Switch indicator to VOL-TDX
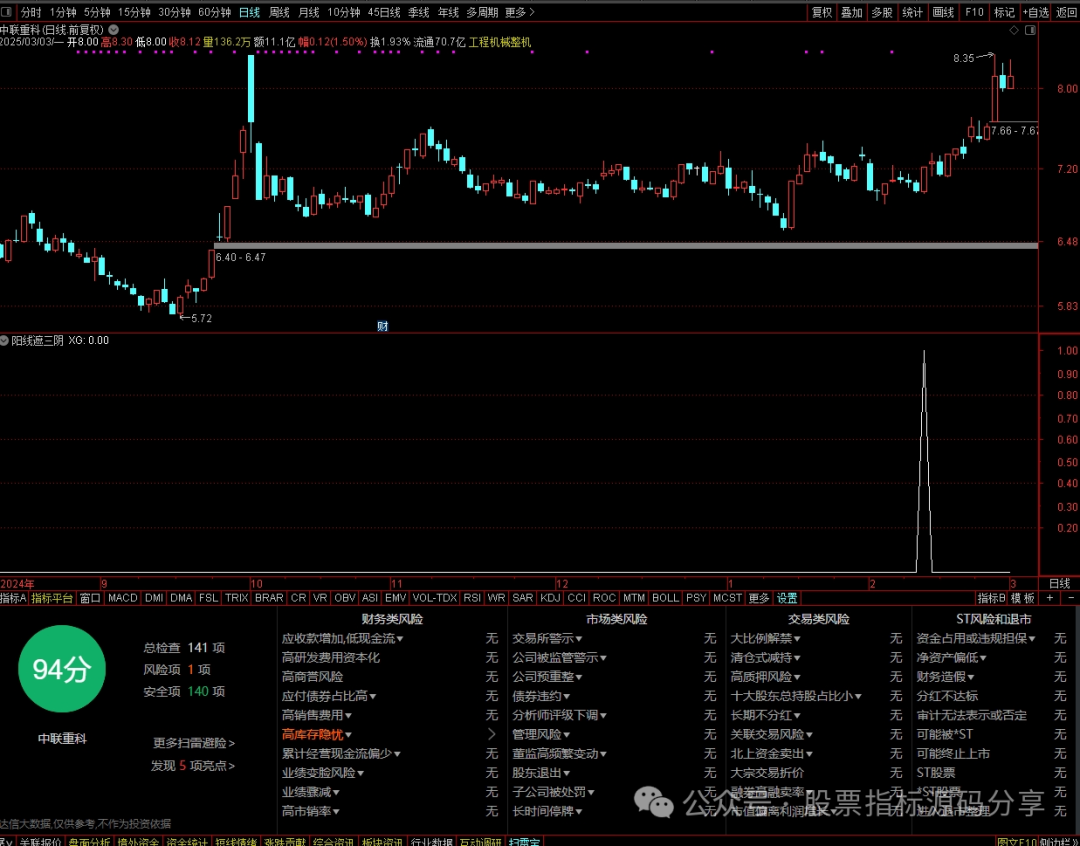 tap(435, 598)
